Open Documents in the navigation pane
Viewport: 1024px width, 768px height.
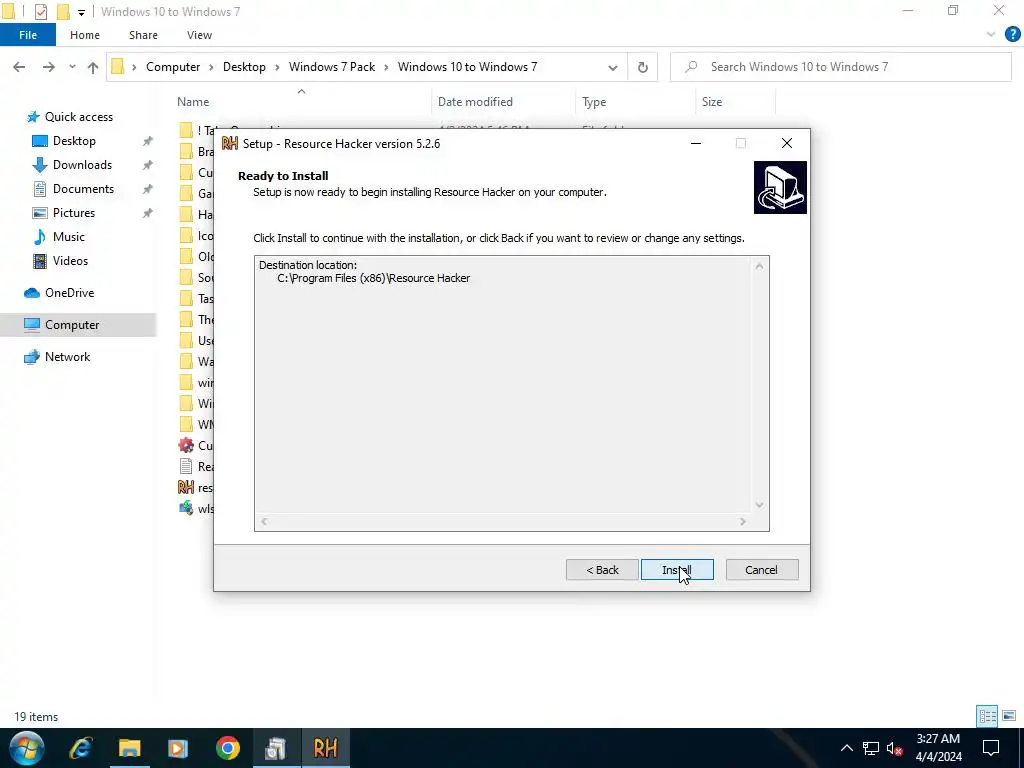tap(73, 189)
